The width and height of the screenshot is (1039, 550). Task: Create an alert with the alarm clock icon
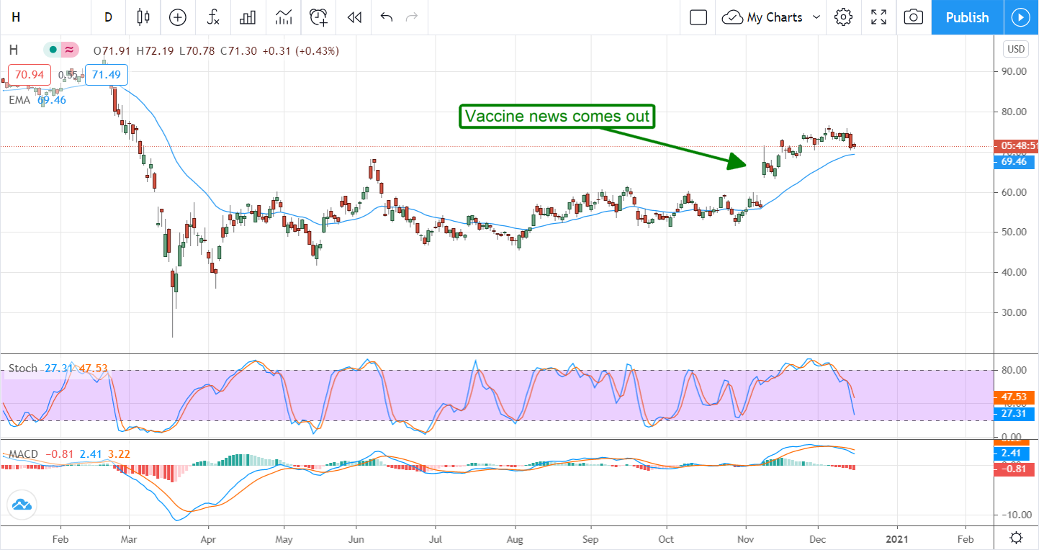click(319, 17)
